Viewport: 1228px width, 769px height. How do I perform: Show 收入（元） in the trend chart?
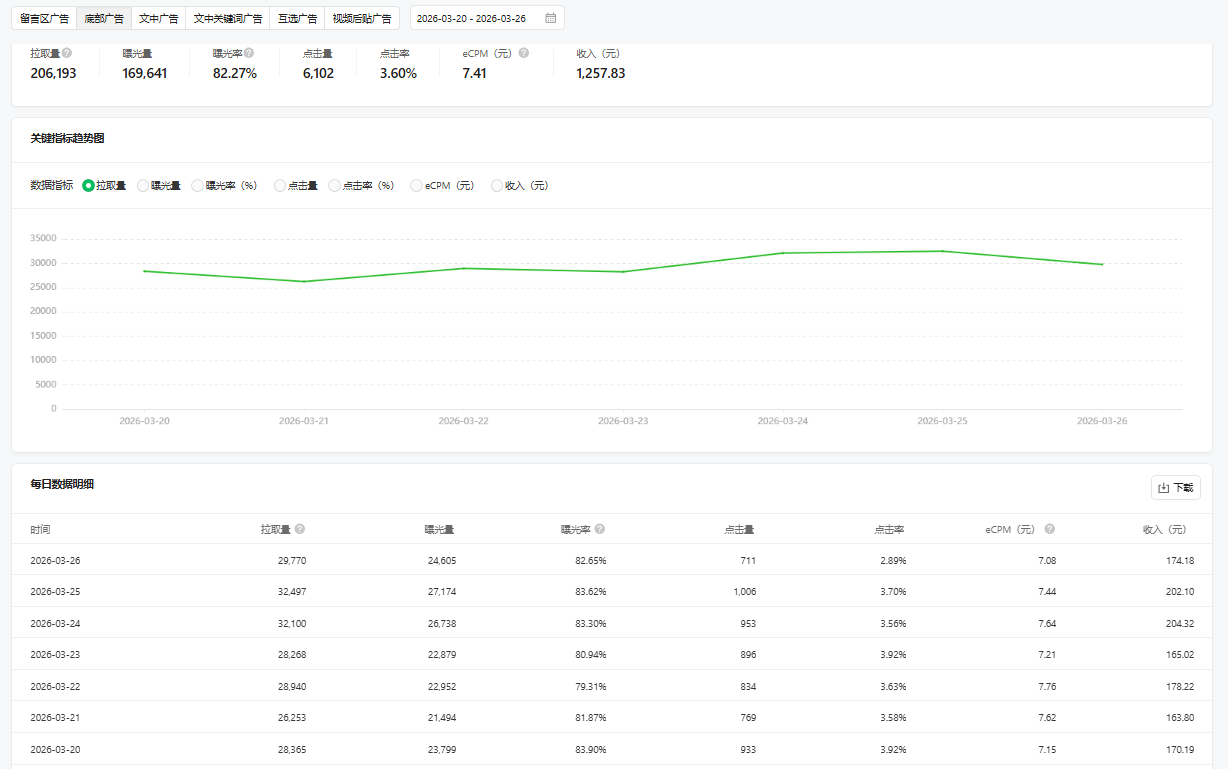[x=497, y=185]
